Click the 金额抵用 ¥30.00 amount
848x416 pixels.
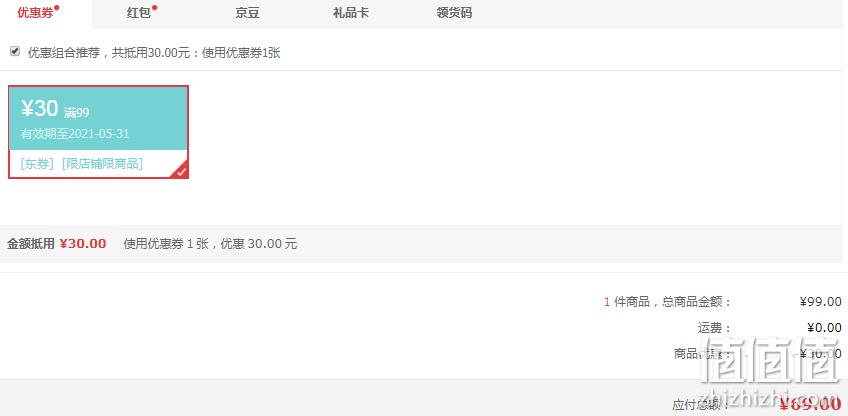[x=83, y=243]
